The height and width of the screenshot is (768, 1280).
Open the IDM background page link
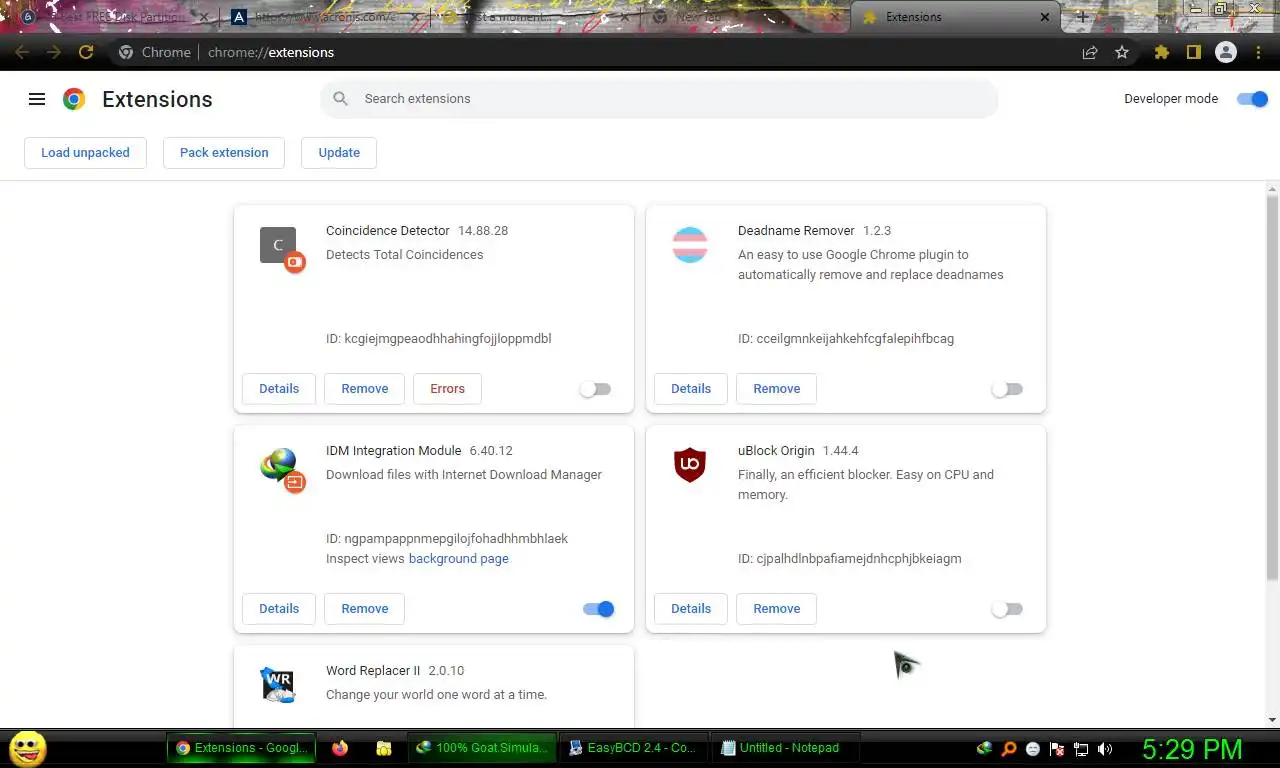coord(458,559)
